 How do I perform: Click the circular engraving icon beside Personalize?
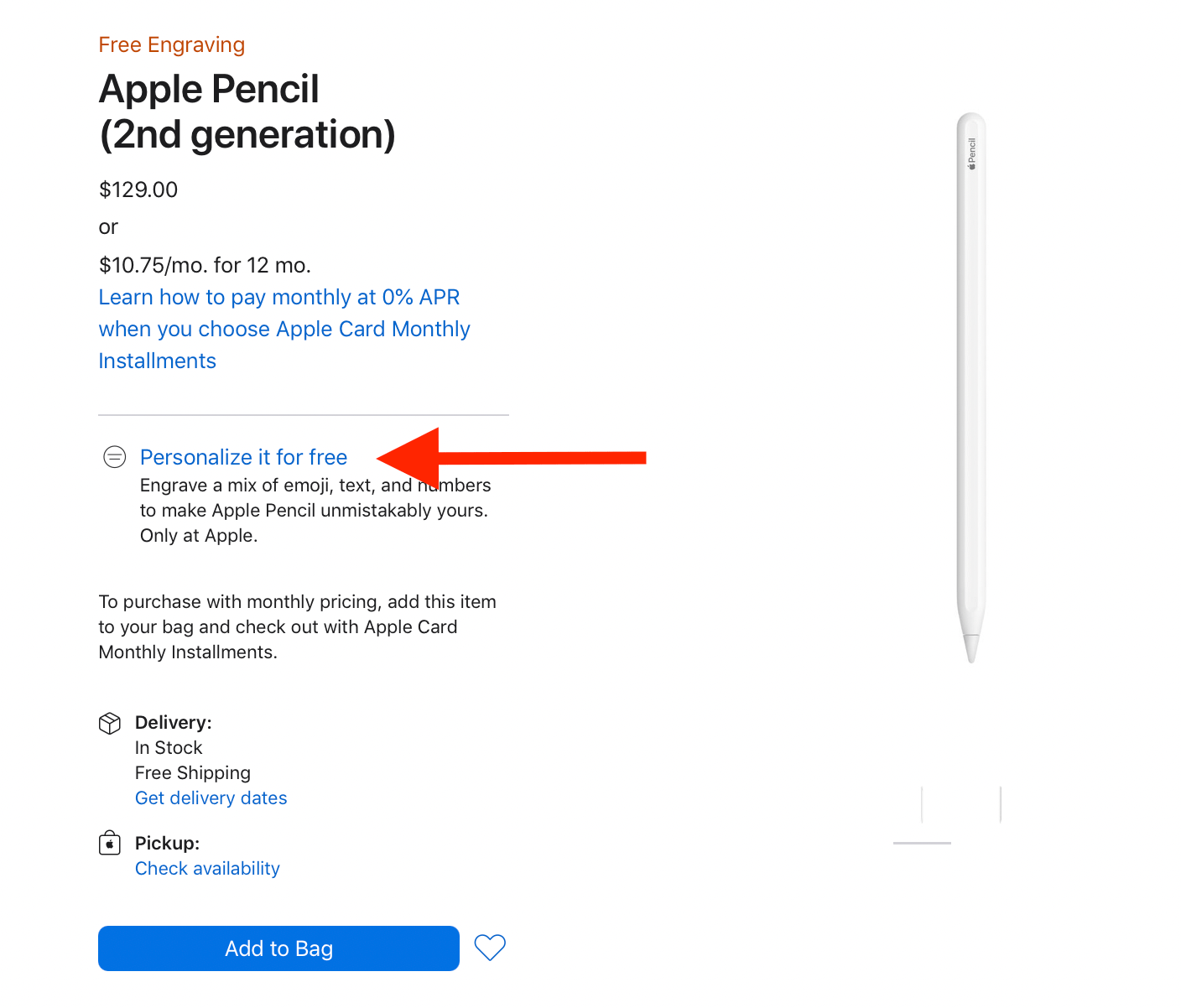114,457
